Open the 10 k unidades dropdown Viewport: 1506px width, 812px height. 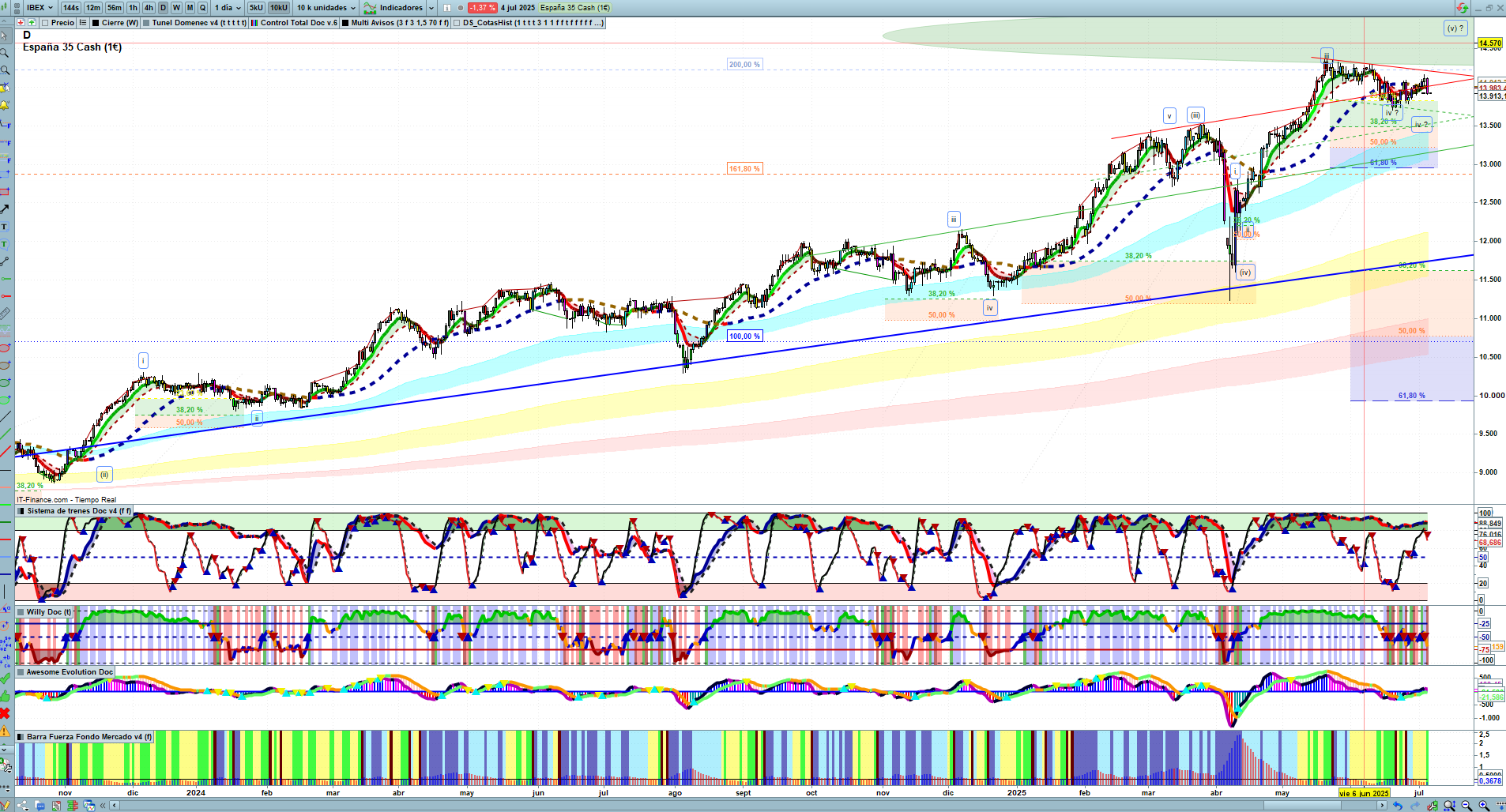(x=326, y=8)
